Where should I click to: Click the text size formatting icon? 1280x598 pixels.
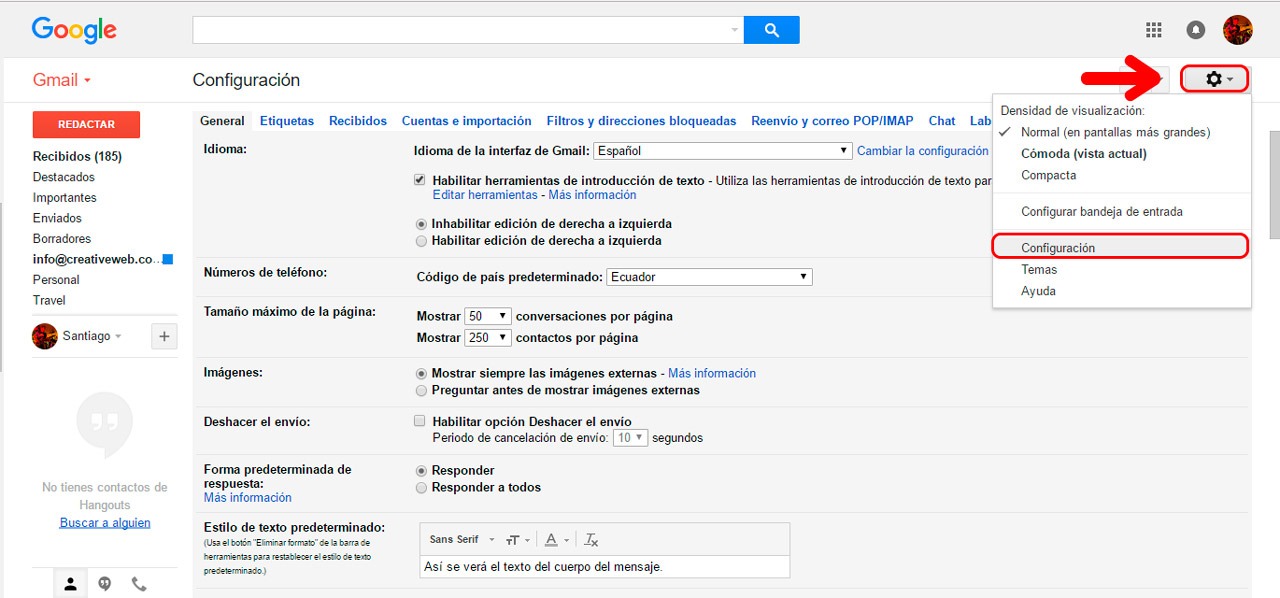pyautogui.click(x=516, y=540)
